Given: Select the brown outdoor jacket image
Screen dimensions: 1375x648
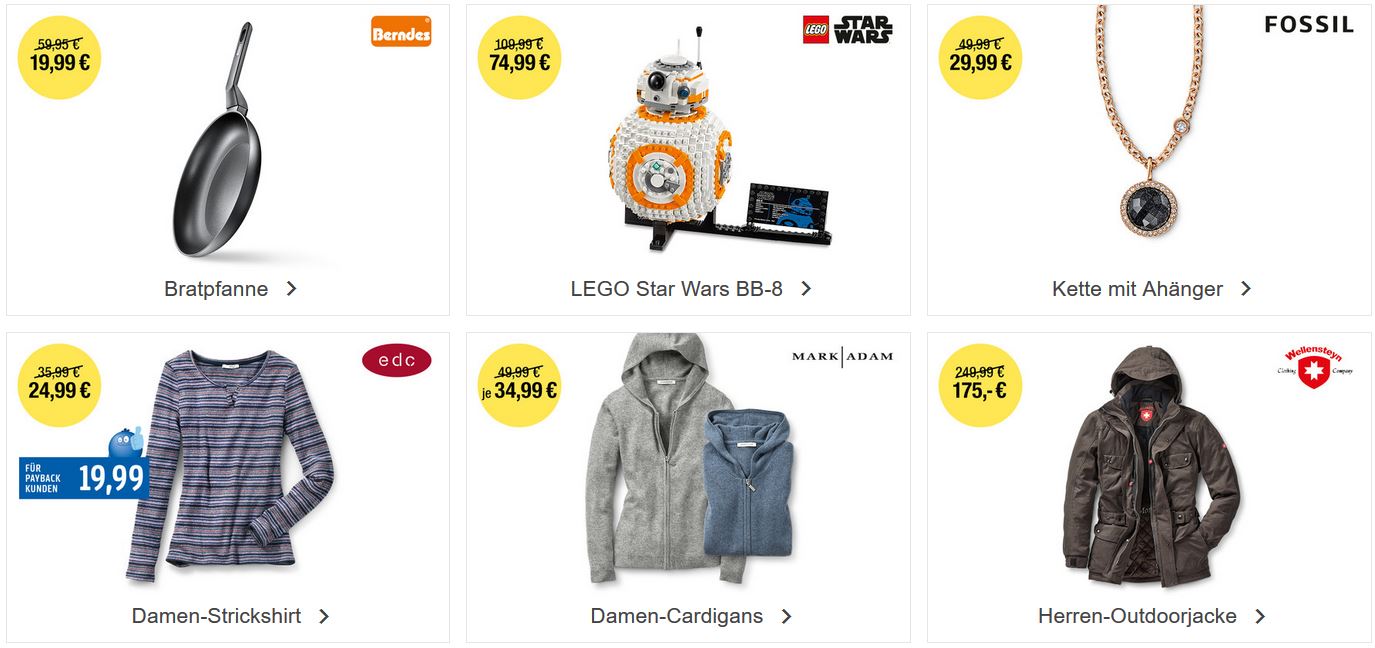Looking at the screenshot, I should [x=1150, y=467].
